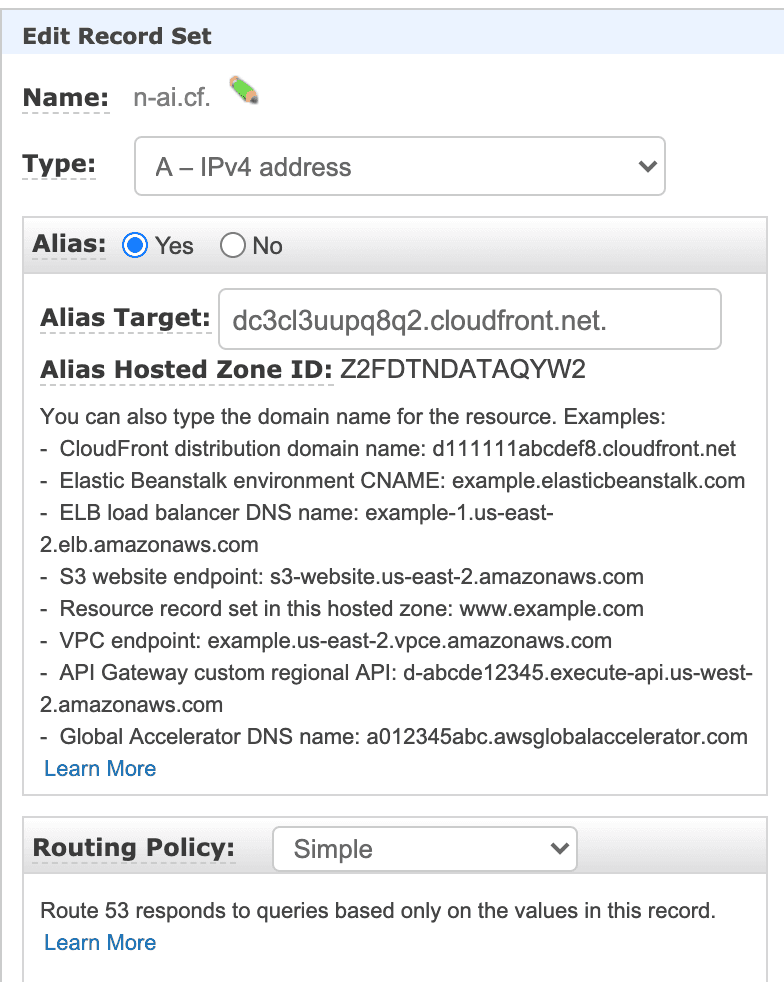Click the Alias Hosted Zone ID label
Image resolution: width=784 pixels, height=982 pixels.
[x=186, y=370]
